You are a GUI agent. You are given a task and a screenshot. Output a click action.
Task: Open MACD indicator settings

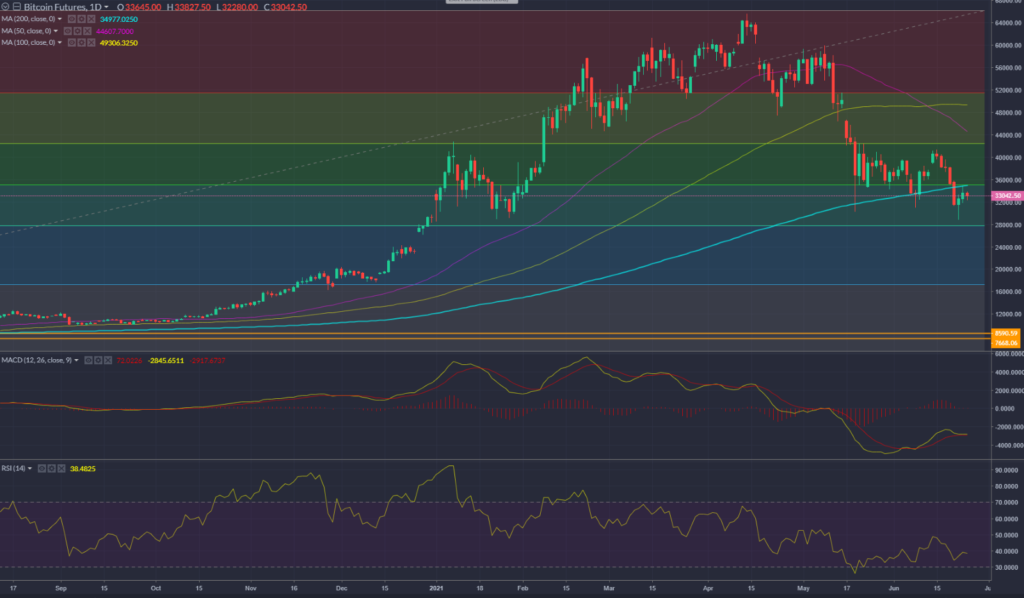click(x=98, y=360)
